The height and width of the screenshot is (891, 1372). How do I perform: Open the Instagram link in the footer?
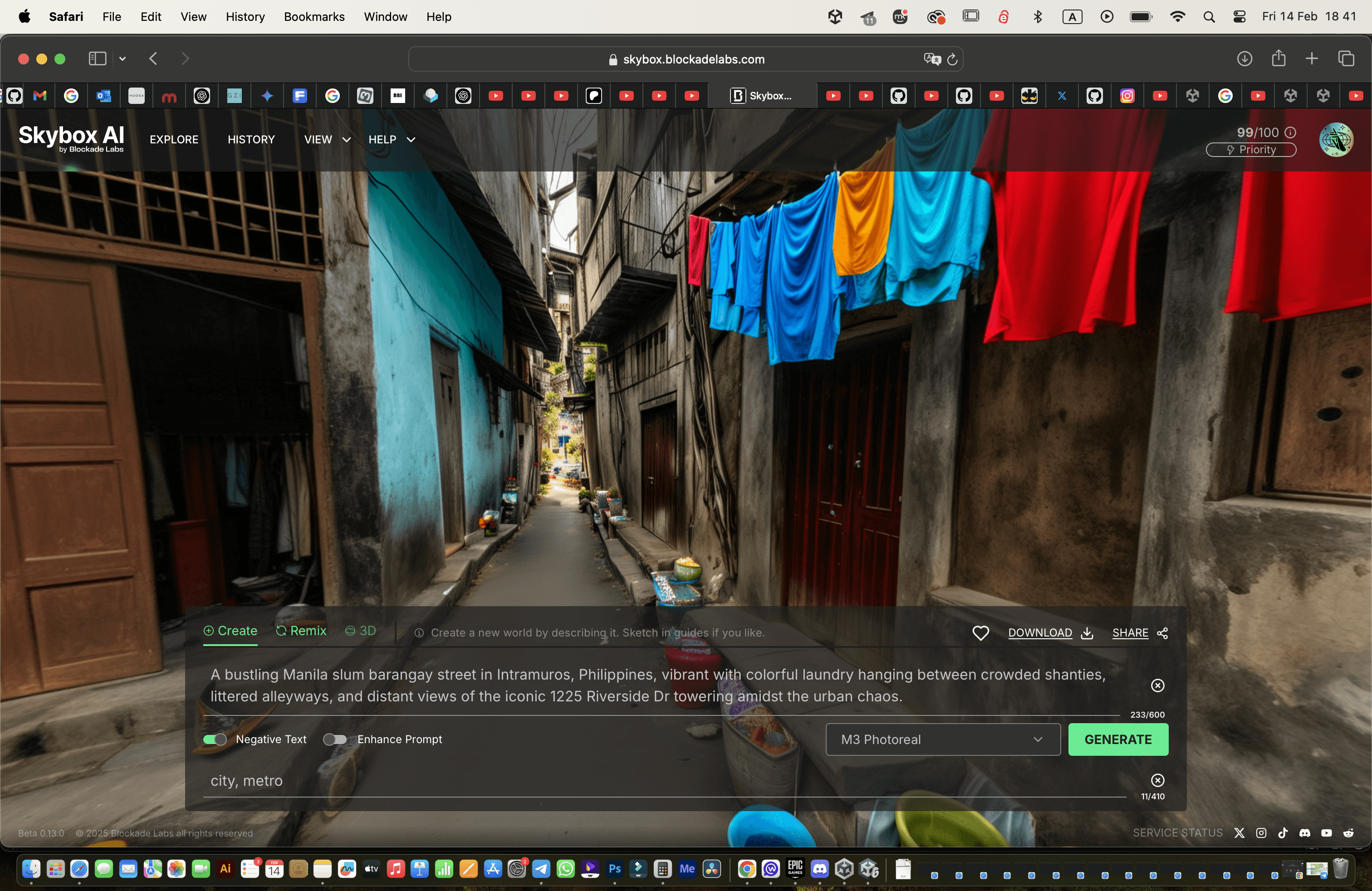click(1261, 833)
